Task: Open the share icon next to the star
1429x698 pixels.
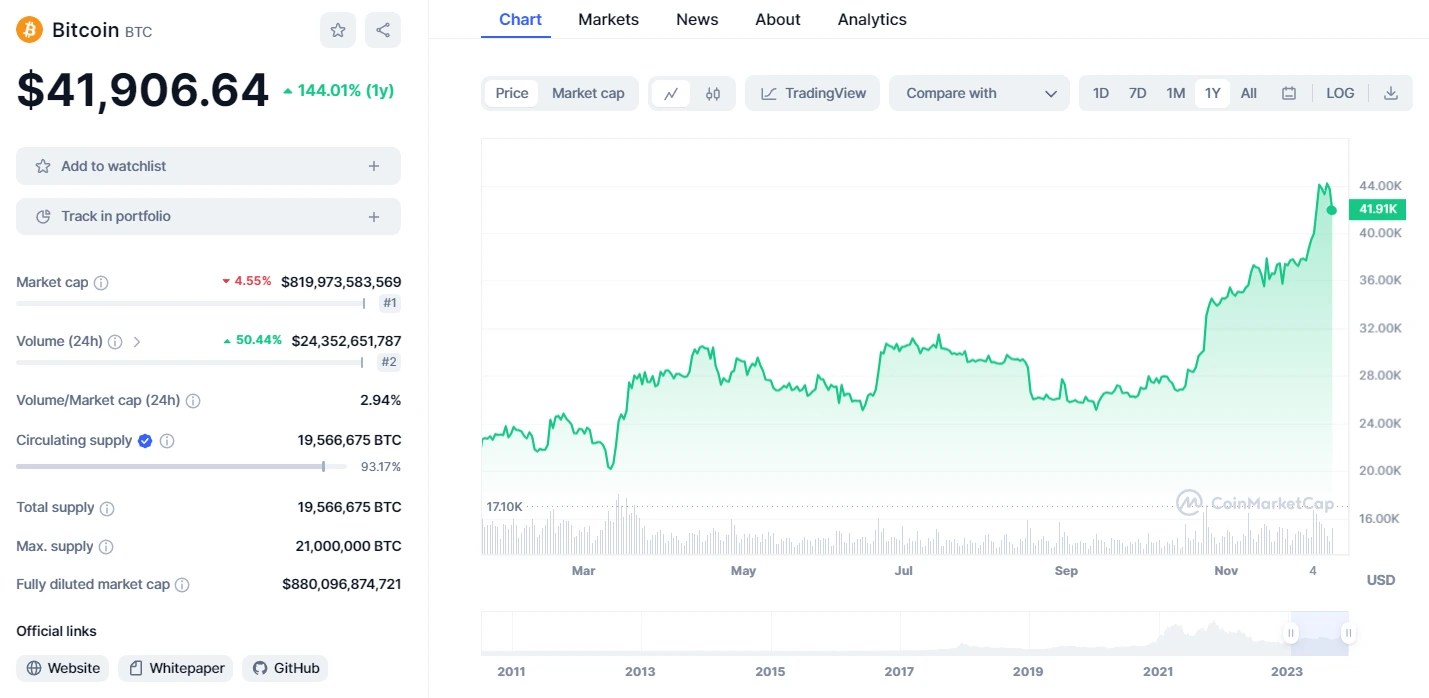Action: (x=382, y=30)
